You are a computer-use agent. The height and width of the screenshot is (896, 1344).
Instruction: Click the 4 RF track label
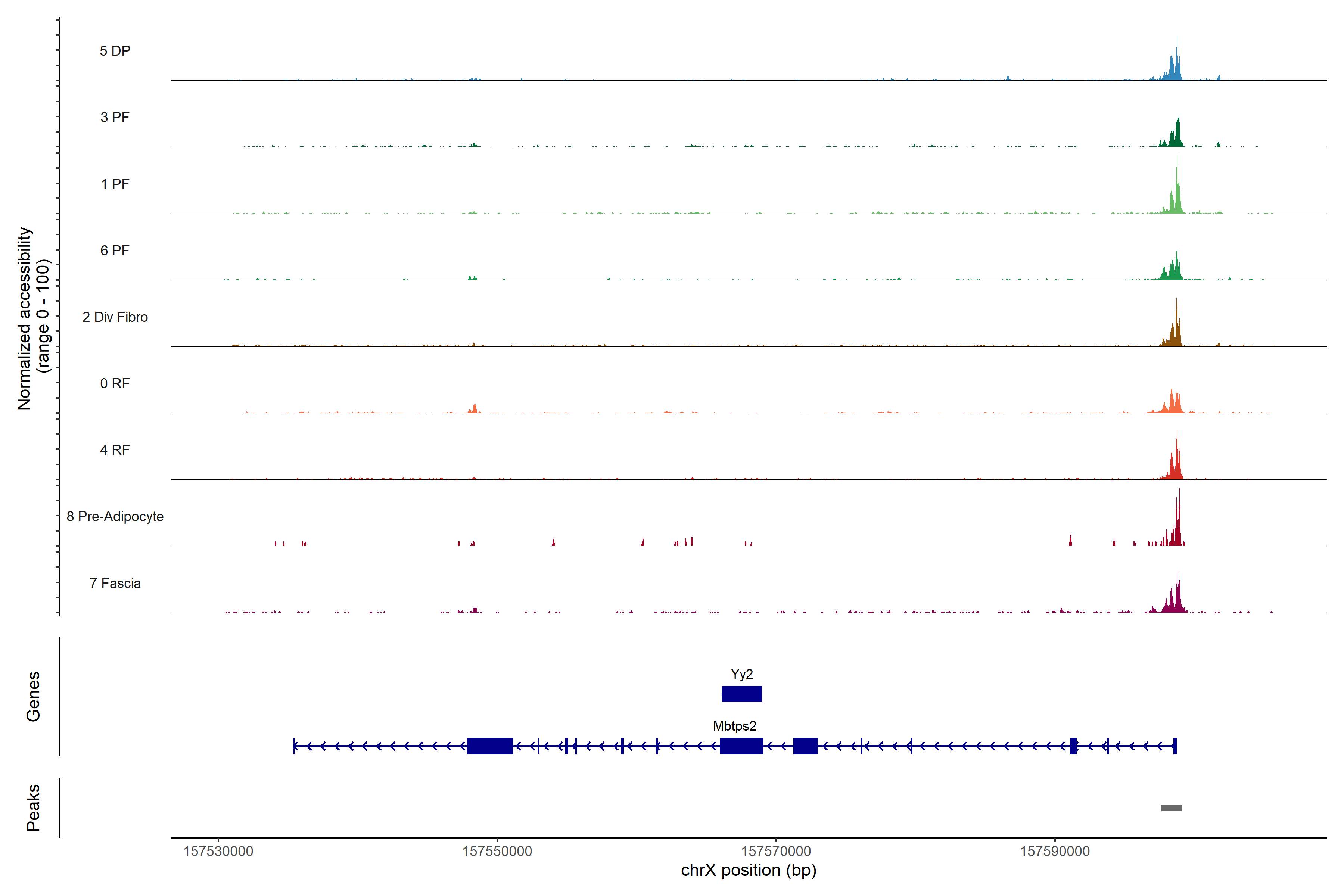tap(115, 450)
